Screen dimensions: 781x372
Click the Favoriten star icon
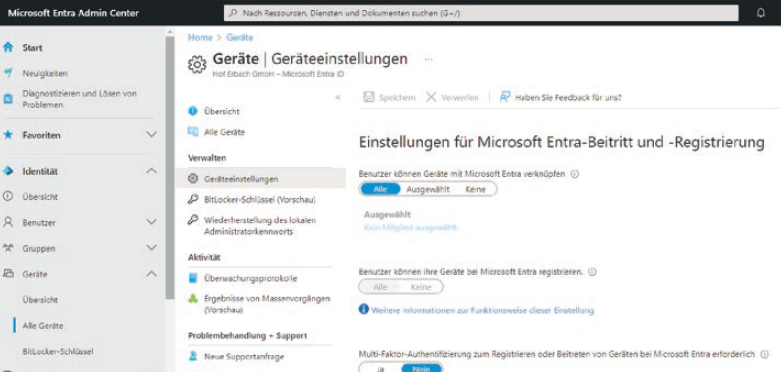[x=7, y=135]
